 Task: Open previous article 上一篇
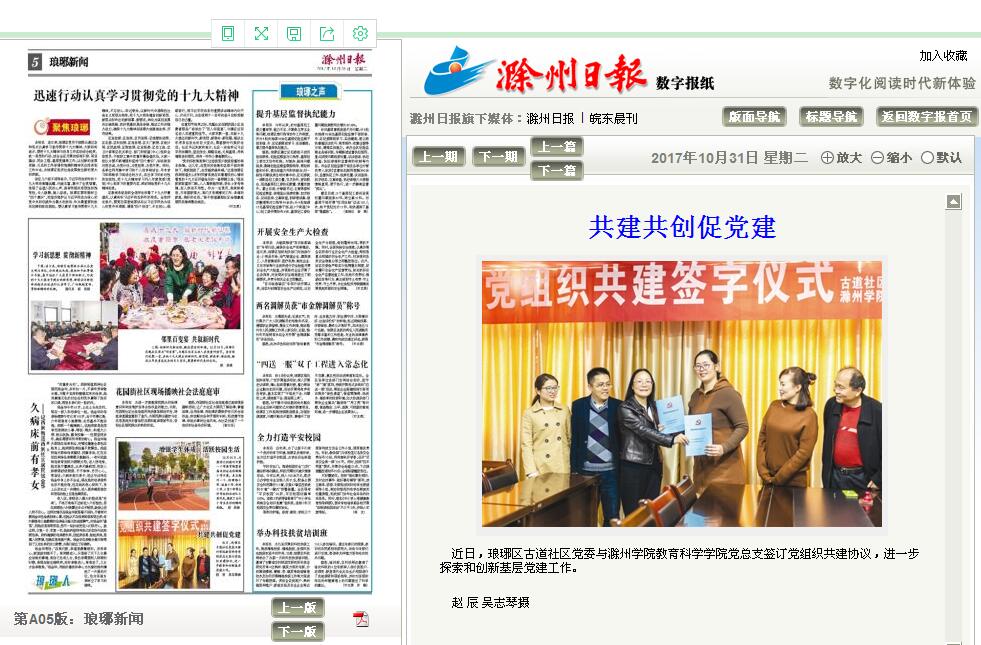[557, 146]
